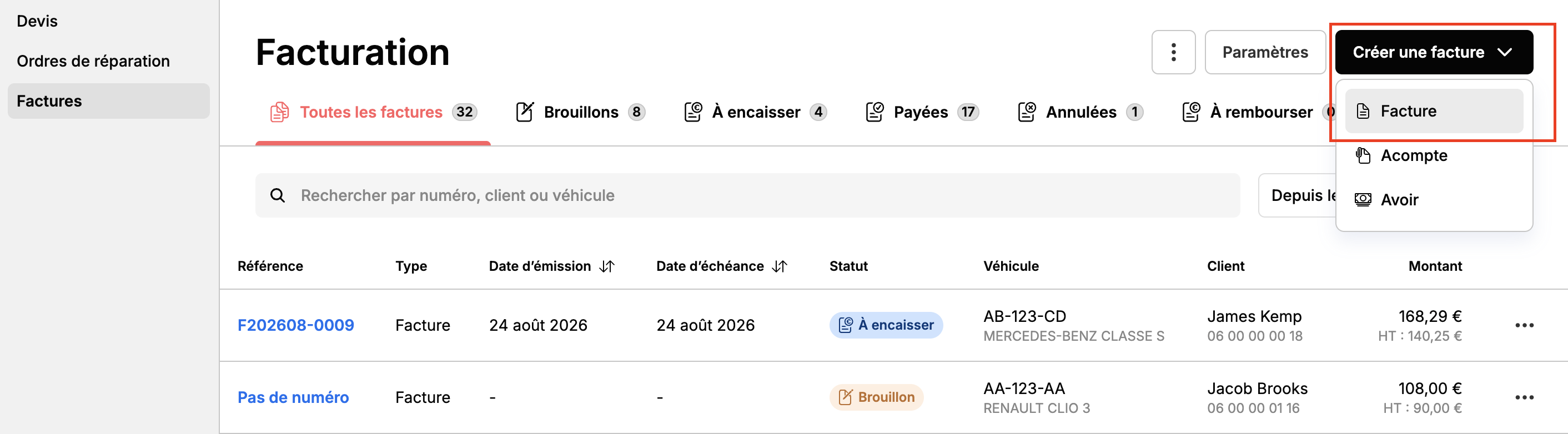Click phone number 06 00 00 01 16
The image size is (1568, 434).
click(x=1253, y=408)
